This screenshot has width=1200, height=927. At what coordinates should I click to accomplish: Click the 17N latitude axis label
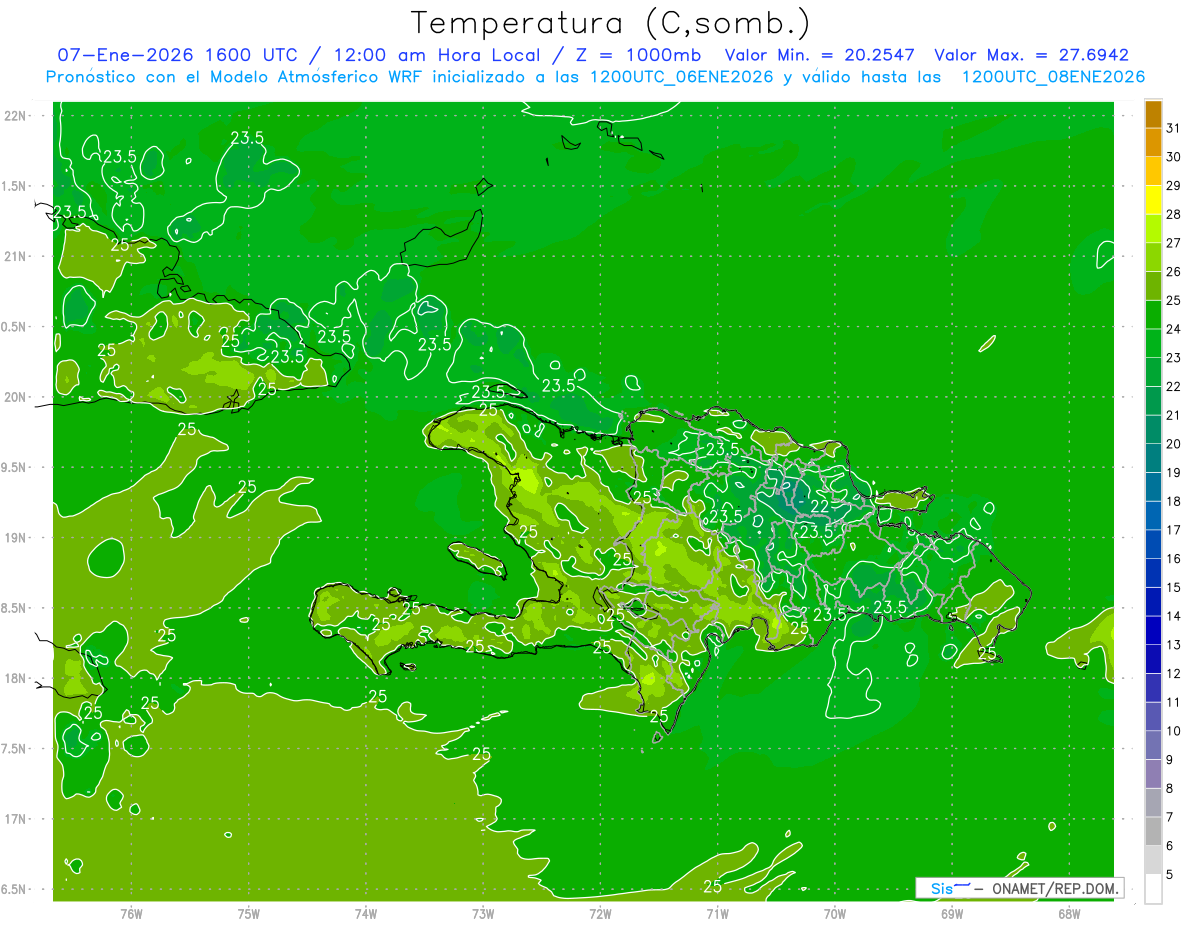coord(15,819)
